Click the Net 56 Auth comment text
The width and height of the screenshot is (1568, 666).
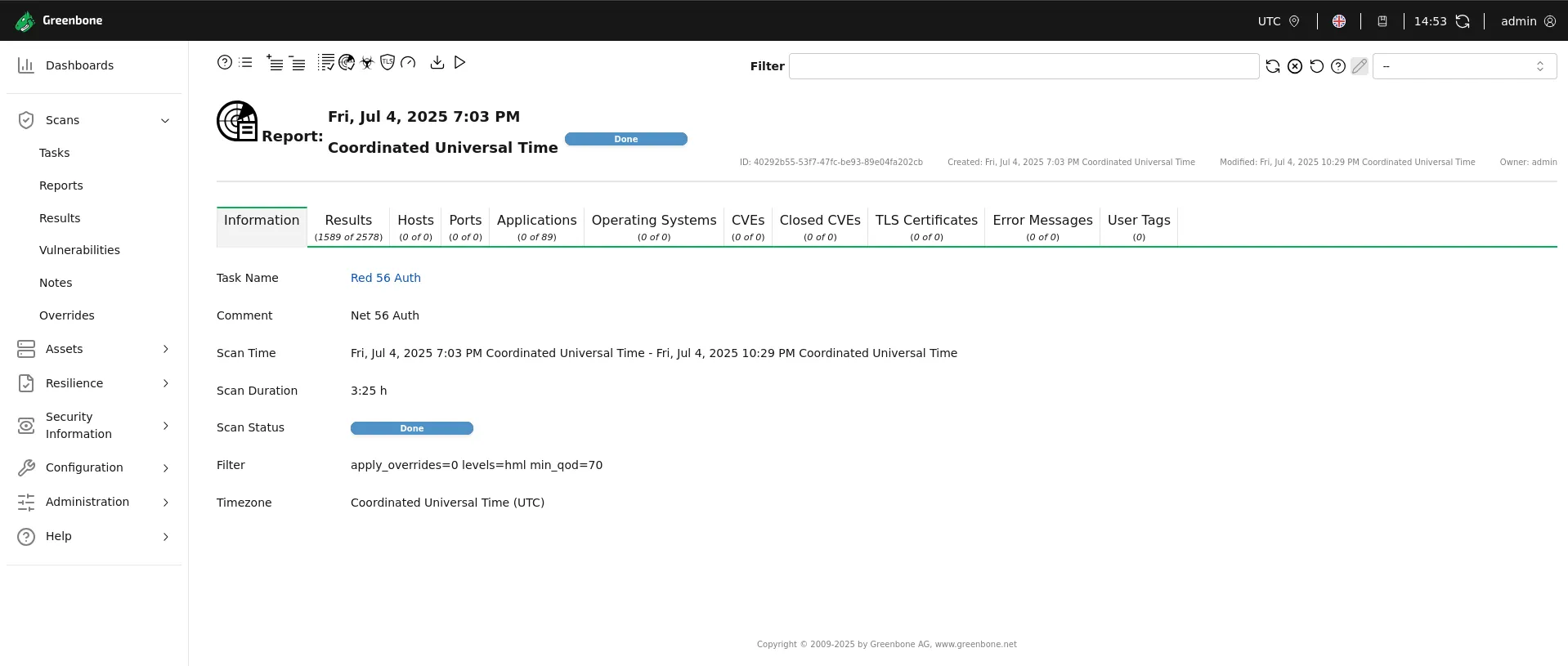coord(385,315)
